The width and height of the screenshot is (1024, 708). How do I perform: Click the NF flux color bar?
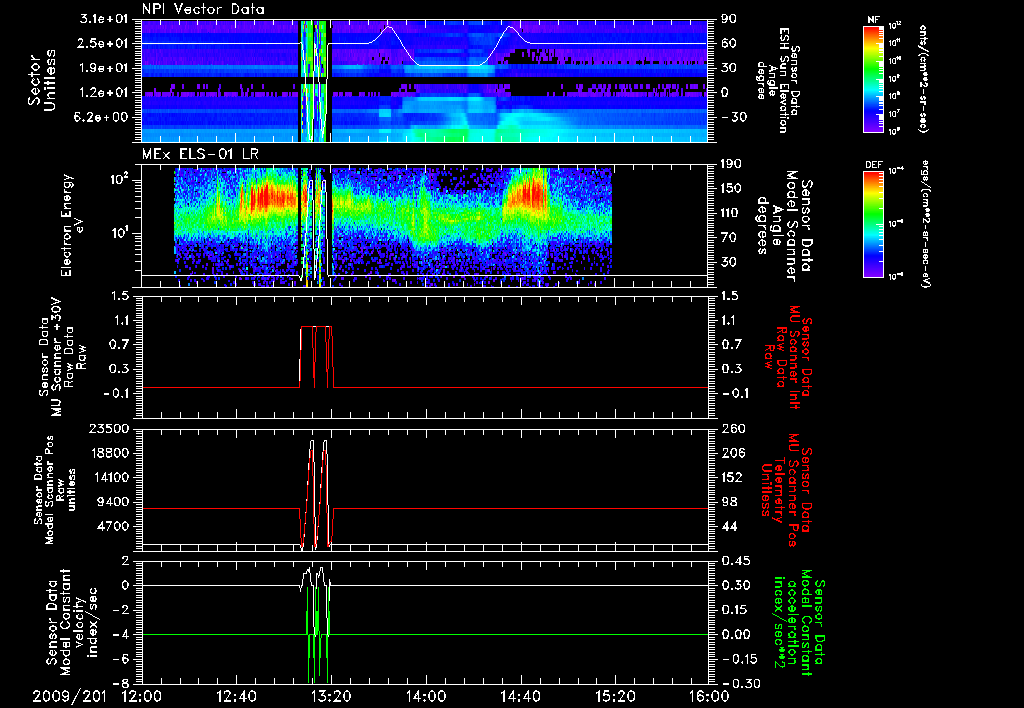pos(874,78)
